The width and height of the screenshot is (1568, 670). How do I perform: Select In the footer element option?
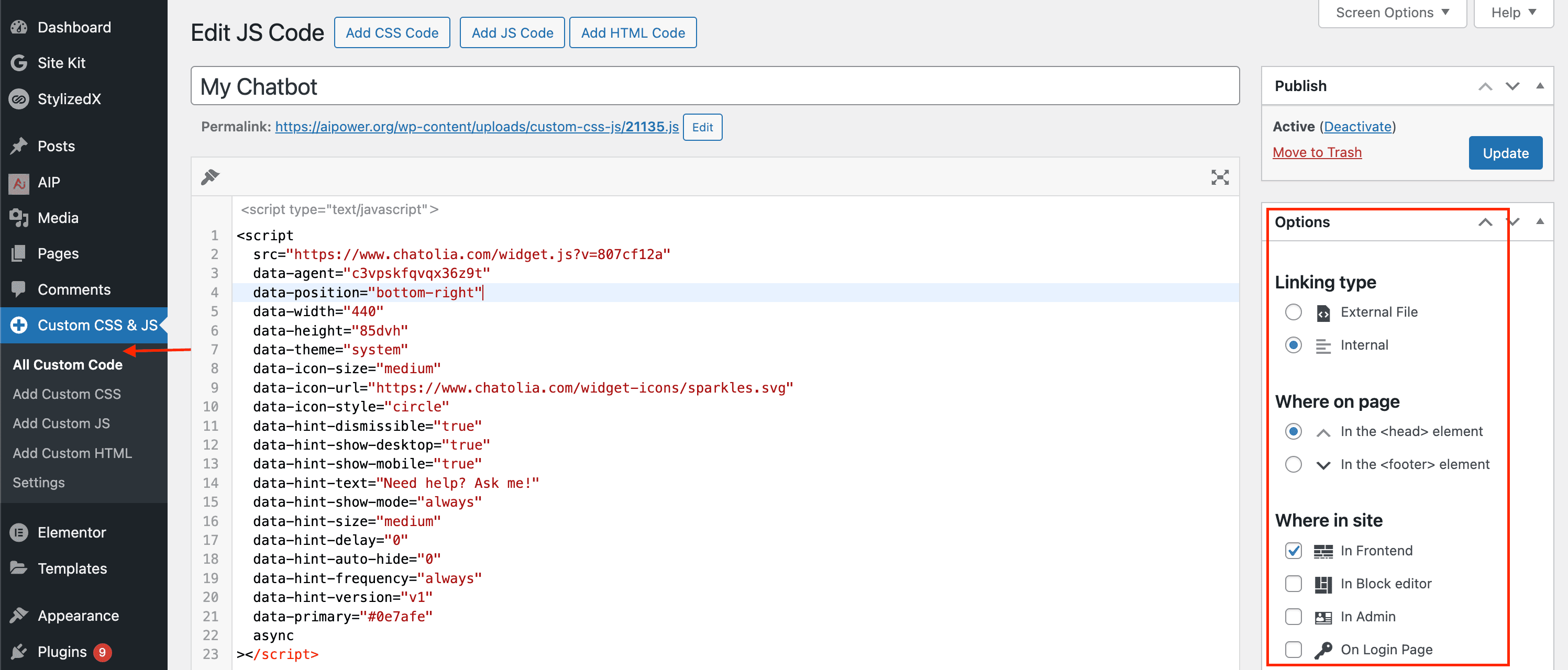click(1293, 464)
